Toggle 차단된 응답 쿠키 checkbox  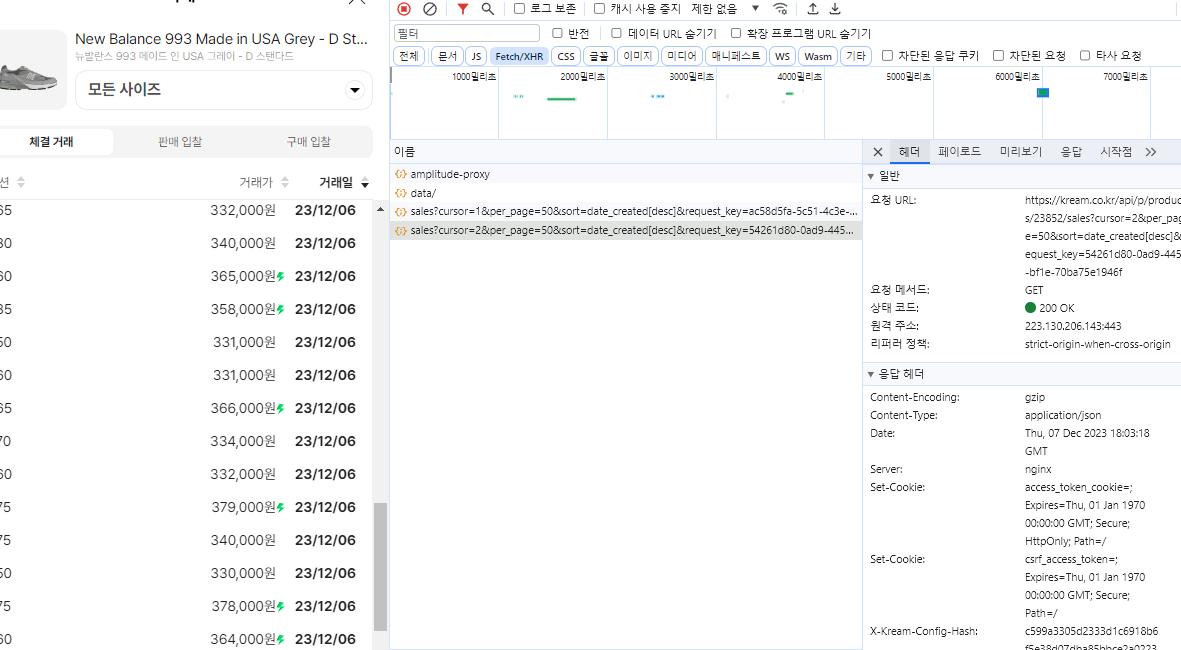tap(887, 56)
